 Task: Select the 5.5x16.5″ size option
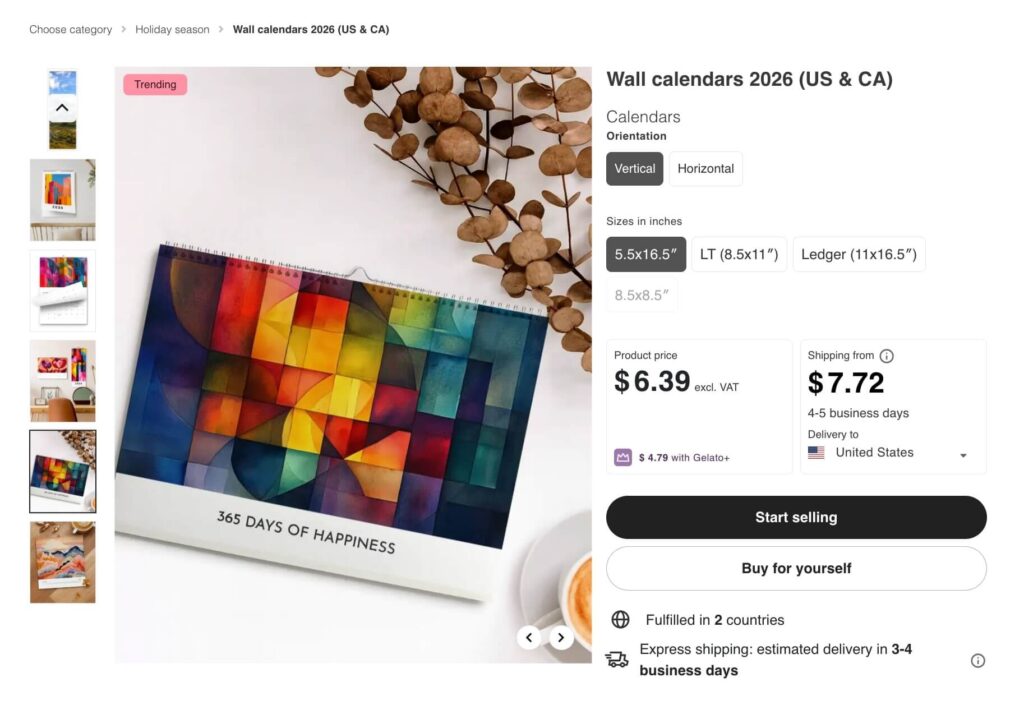click(x=646, y=254)
